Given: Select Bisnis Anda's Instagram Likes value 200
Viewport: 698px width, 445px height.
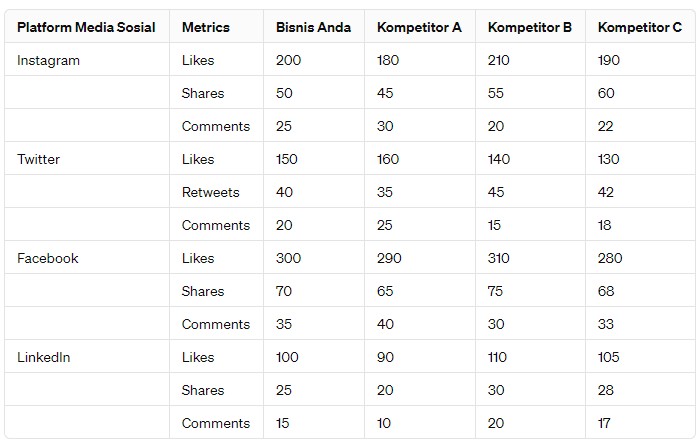Looking at the screenshot, I should coord(288,60).
